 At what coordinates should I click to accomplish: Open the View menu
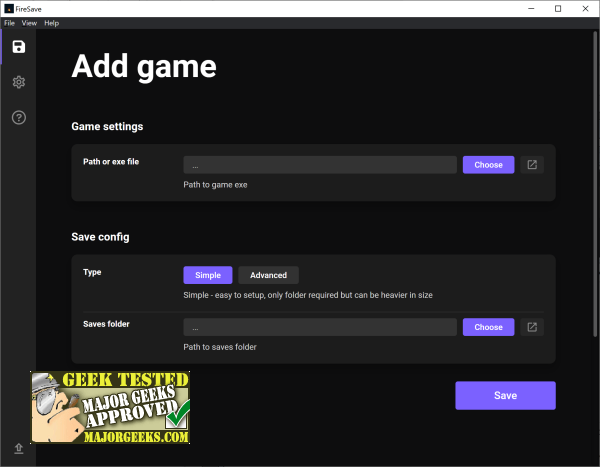click(x=29, y=23)
